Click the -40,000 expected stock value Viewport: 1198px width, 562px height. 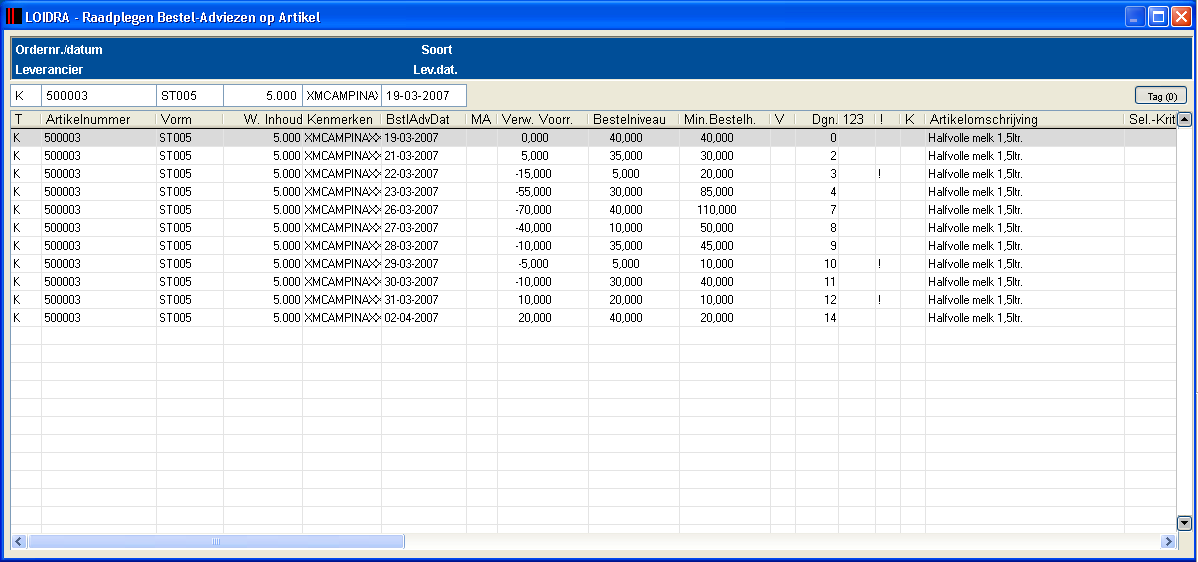pos(533,228)
